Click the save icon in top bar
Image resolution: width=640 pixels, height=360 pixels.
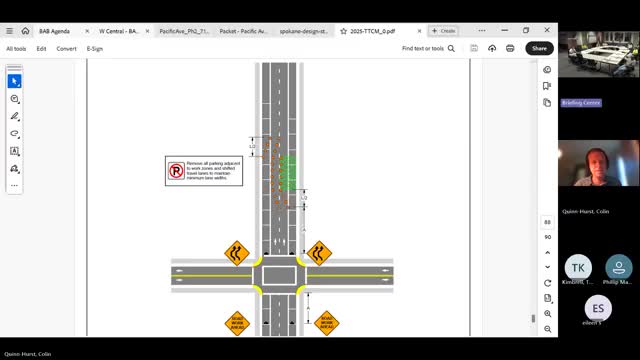[x=474, y=49]
